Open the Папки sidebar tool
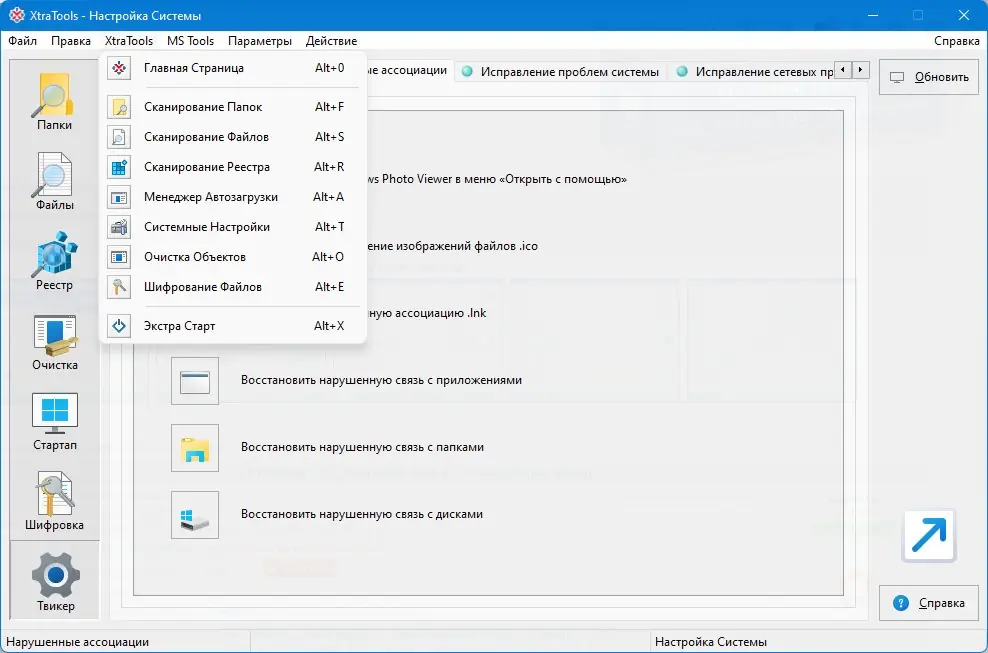 tap(54, 101)
